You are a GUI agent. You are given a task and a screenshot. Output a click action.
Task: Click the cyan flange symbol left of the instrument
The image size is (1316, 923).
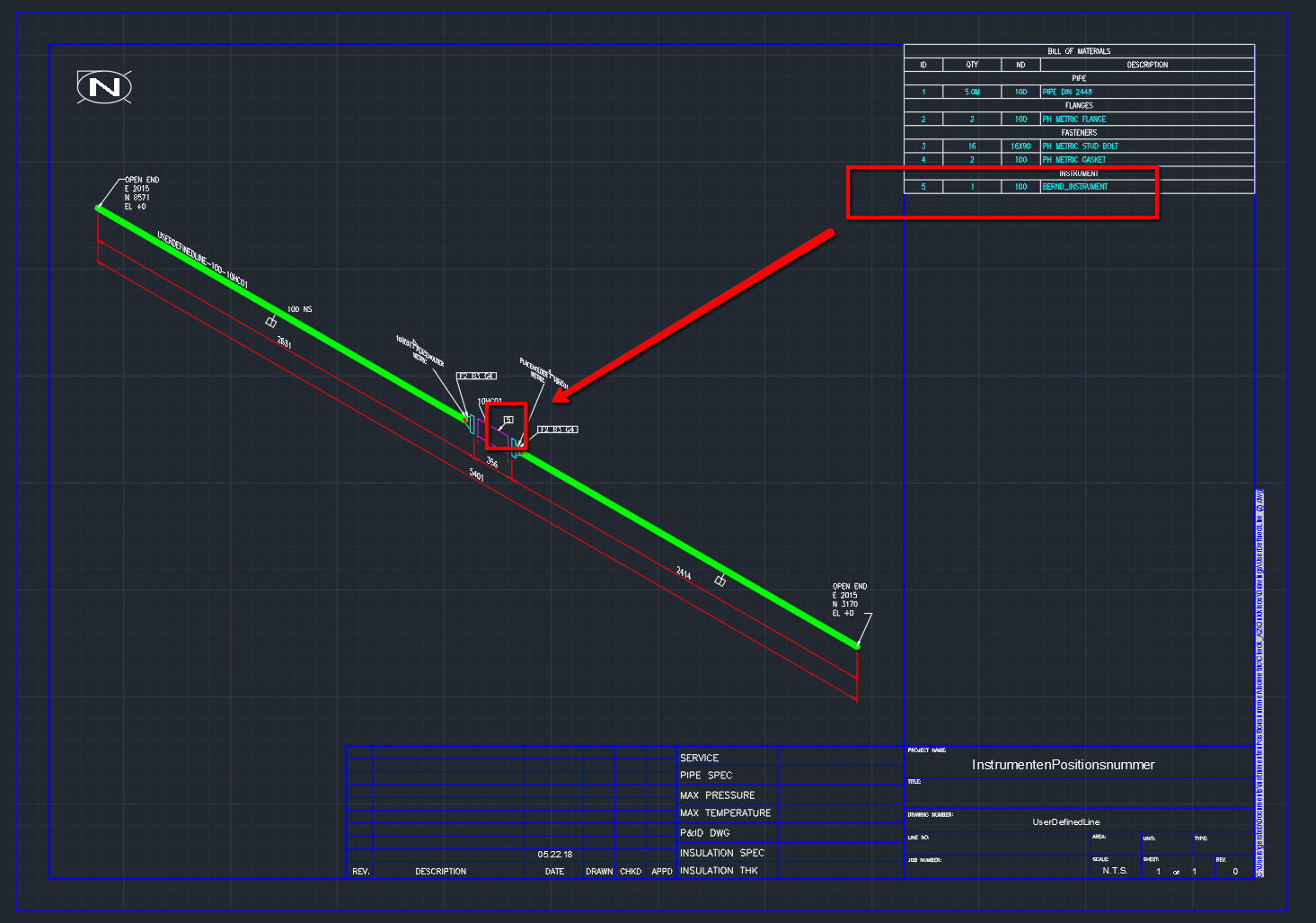[x=470, y=422]
